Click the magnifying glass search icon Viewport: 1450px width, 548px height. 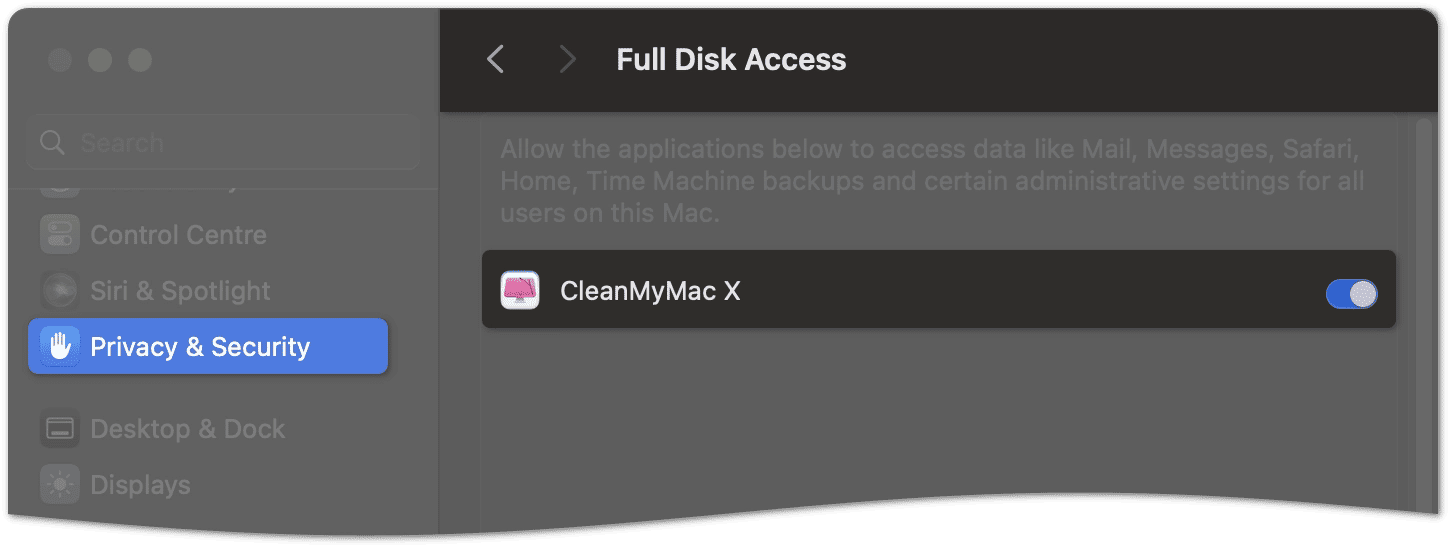pyautogui.click(x=52, y=143)
